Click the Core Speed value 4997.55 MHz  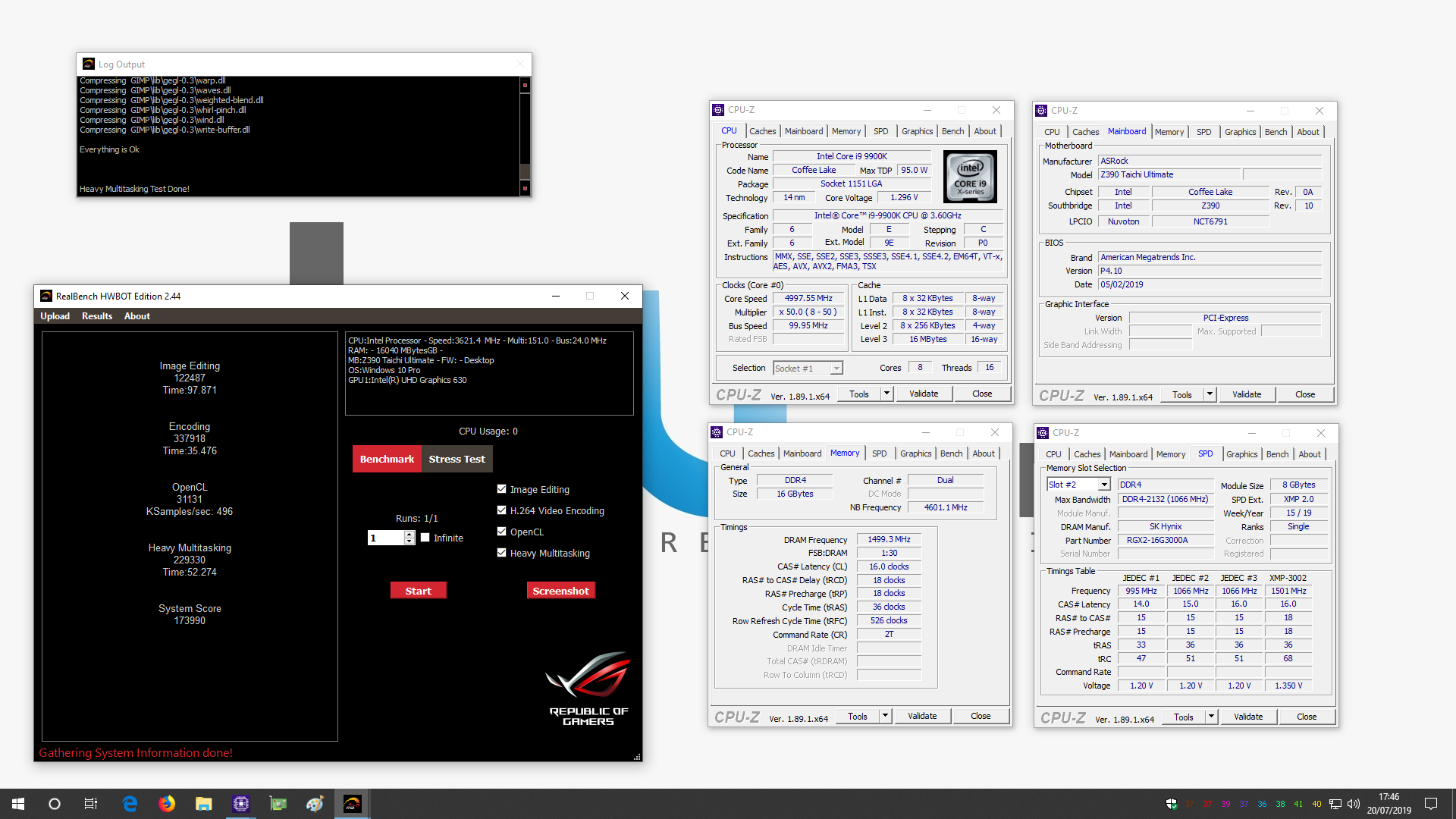pos(808,299)
